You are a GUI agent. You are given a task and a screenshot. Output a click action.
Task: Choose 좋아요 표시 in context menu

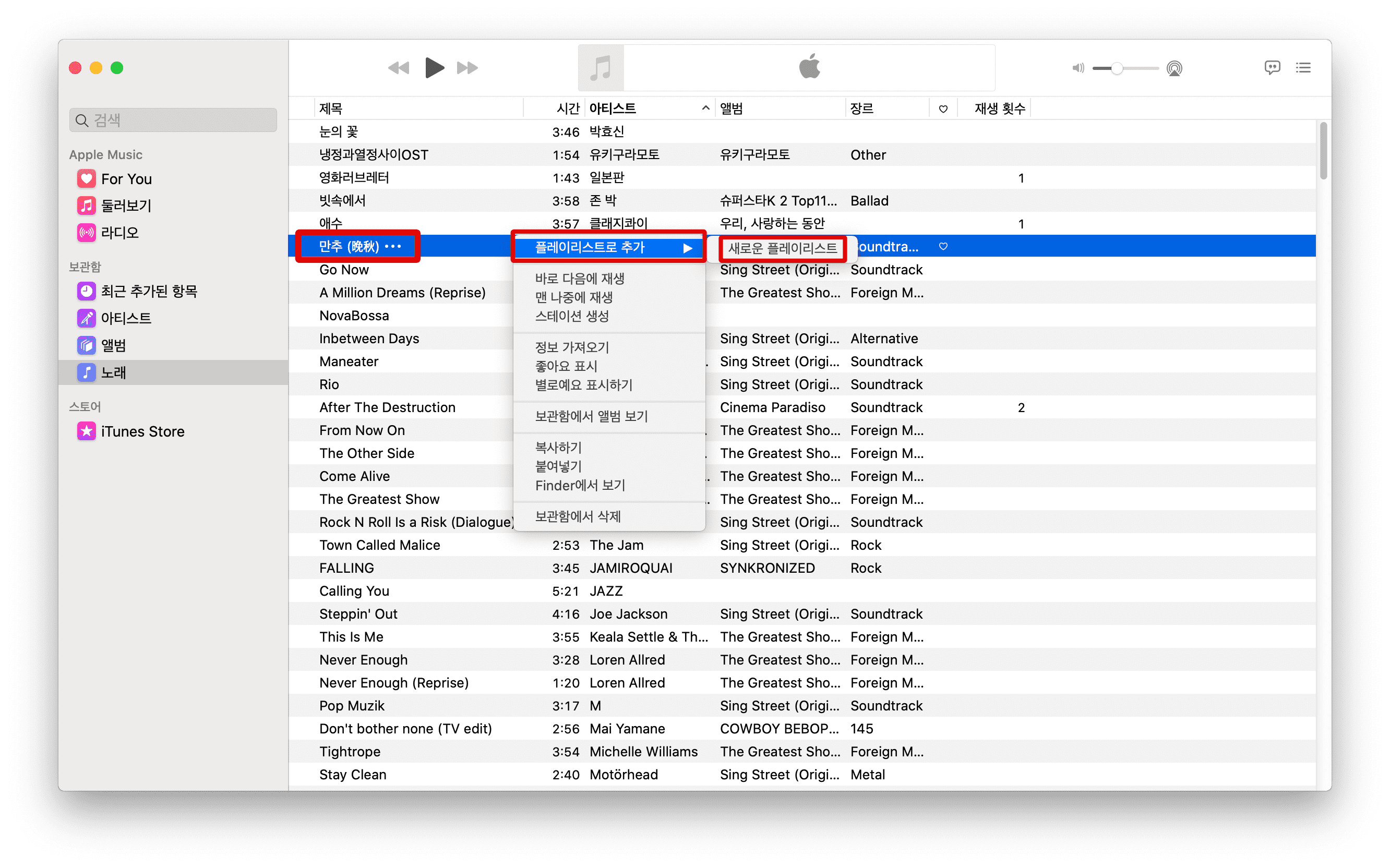click(x=566, y=366)
